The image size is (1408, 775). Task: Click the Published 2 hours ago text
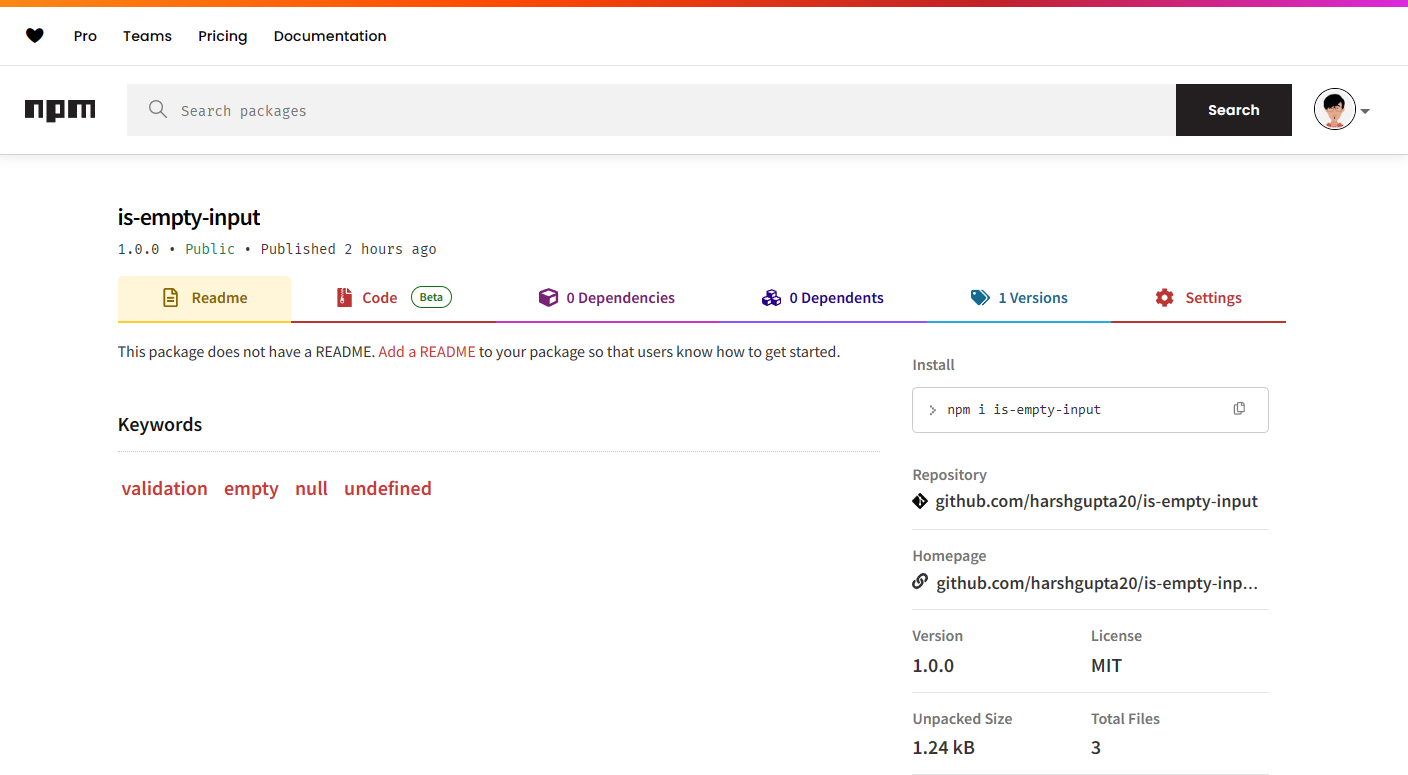[349, 249]
